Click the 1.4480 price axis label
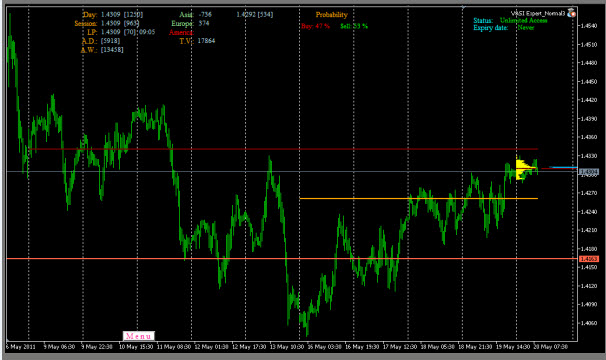This screenshot has width=606, height=360. click(589, 63)
